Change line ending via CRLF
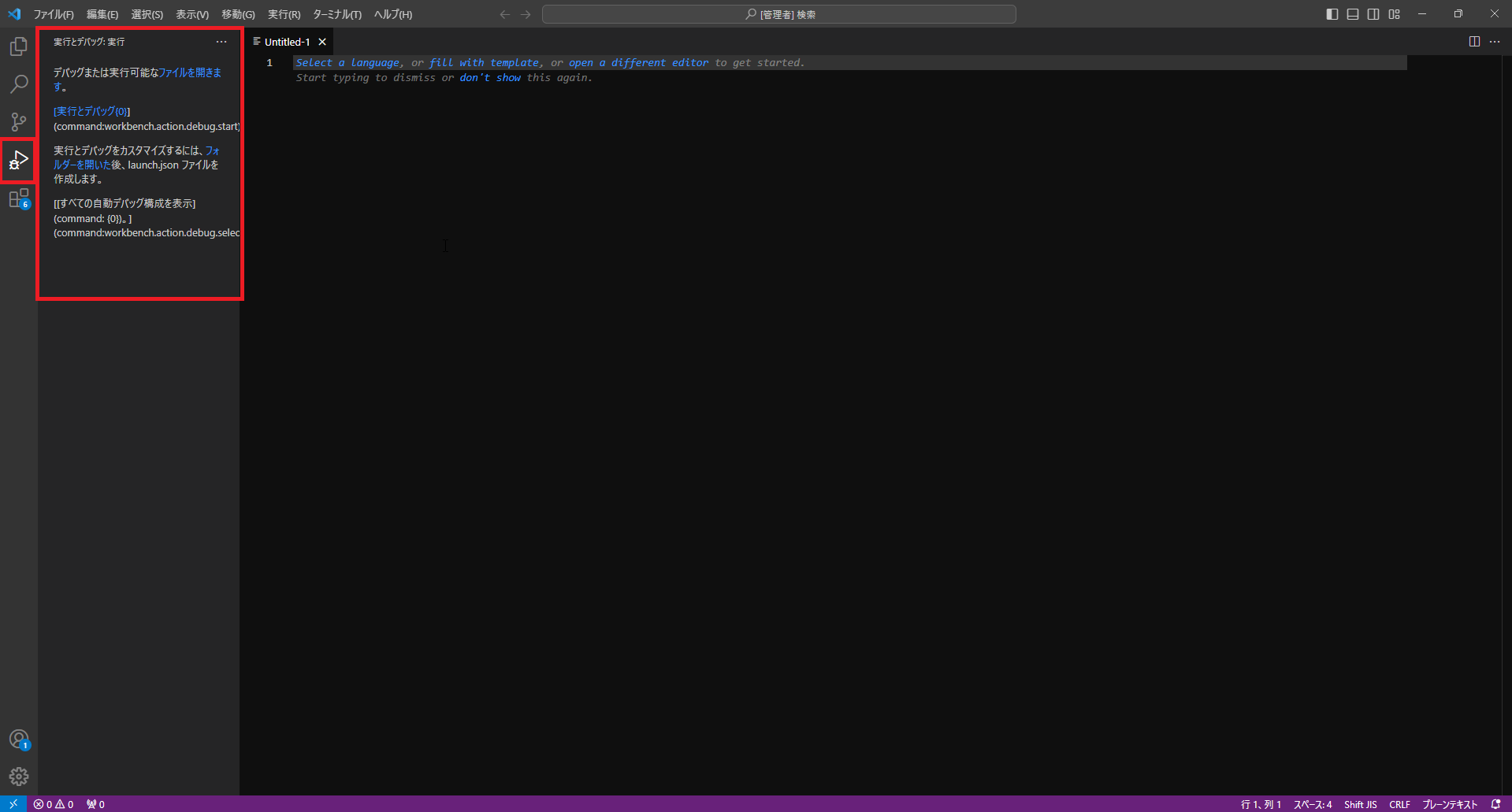This screenshot has width=1512, height=812. [x=1400, y=804]
